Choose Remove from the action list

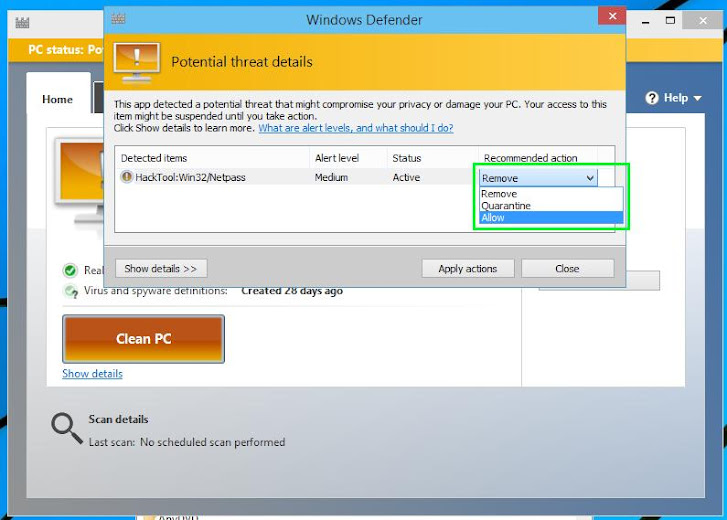tap(551, 194)
